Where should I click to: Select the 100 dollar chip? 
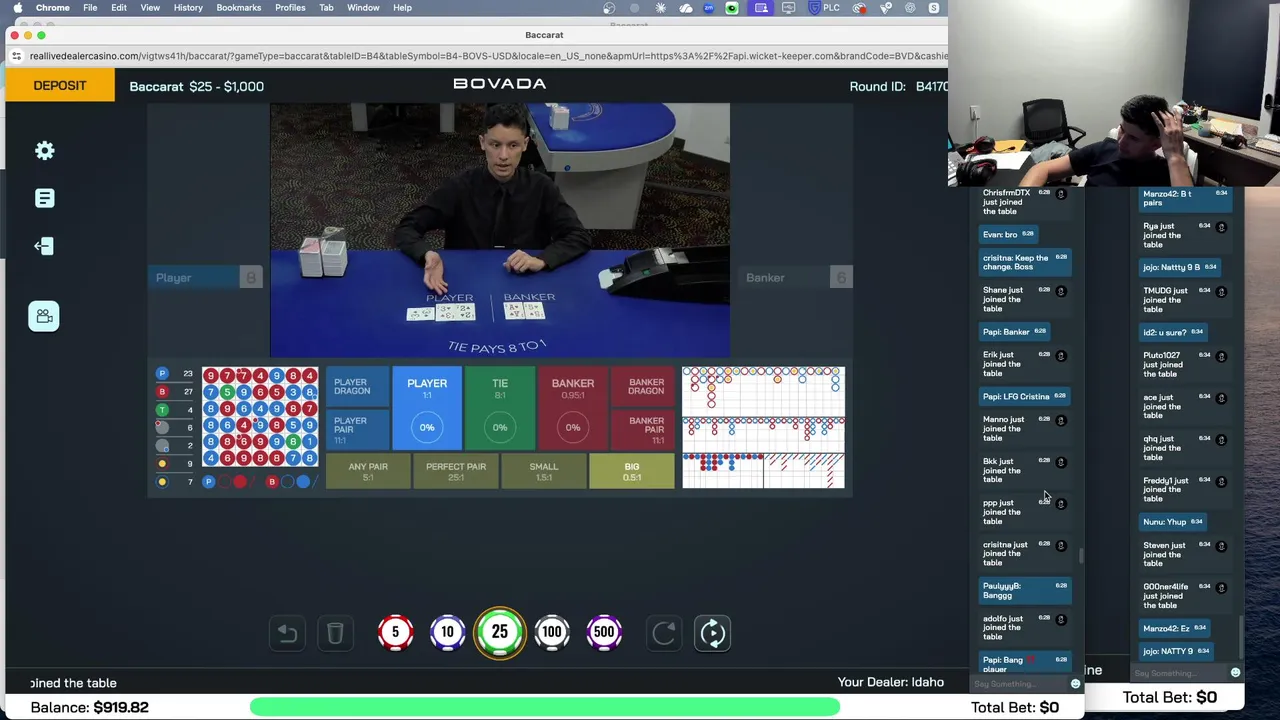click(552, 632)
